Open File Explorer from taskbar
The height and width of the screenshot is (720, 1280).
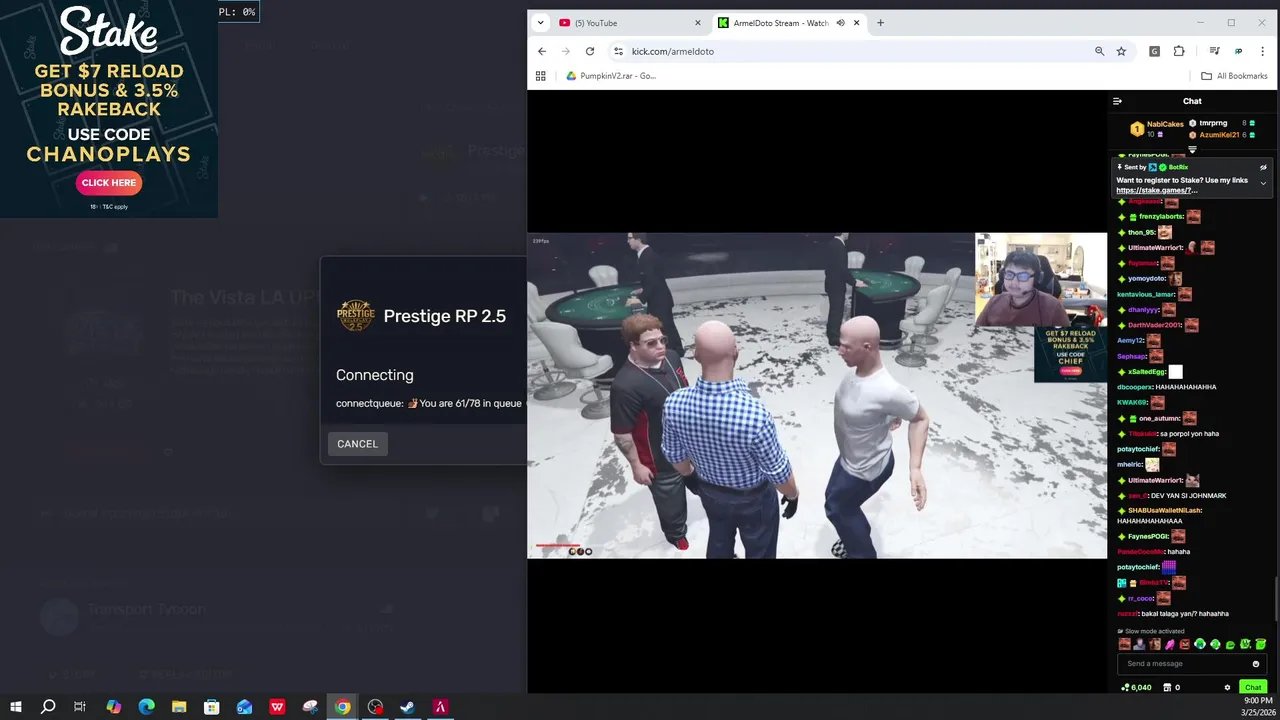[179, 707]
